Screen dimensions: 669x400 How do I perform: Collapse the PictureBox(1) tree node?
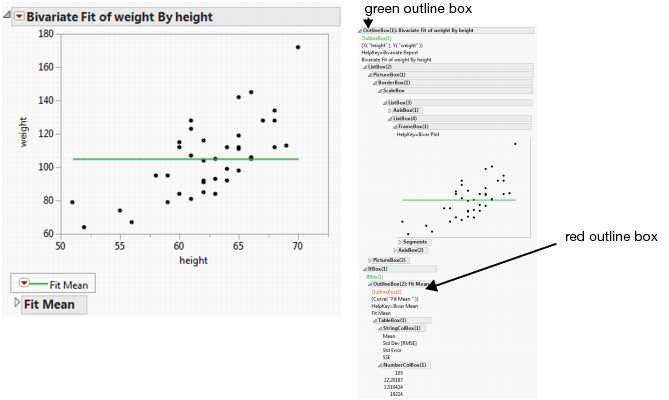367,75
